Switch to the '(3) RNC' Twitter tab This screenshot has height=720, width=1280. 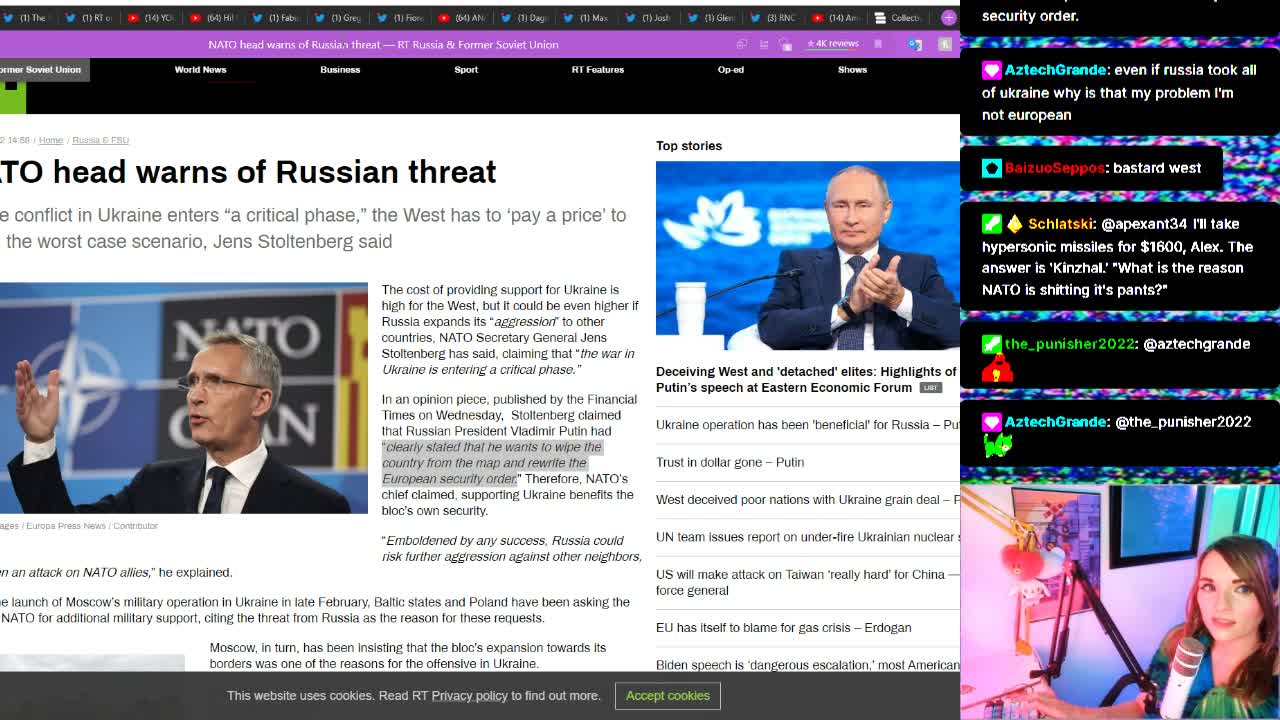point(771,17)
